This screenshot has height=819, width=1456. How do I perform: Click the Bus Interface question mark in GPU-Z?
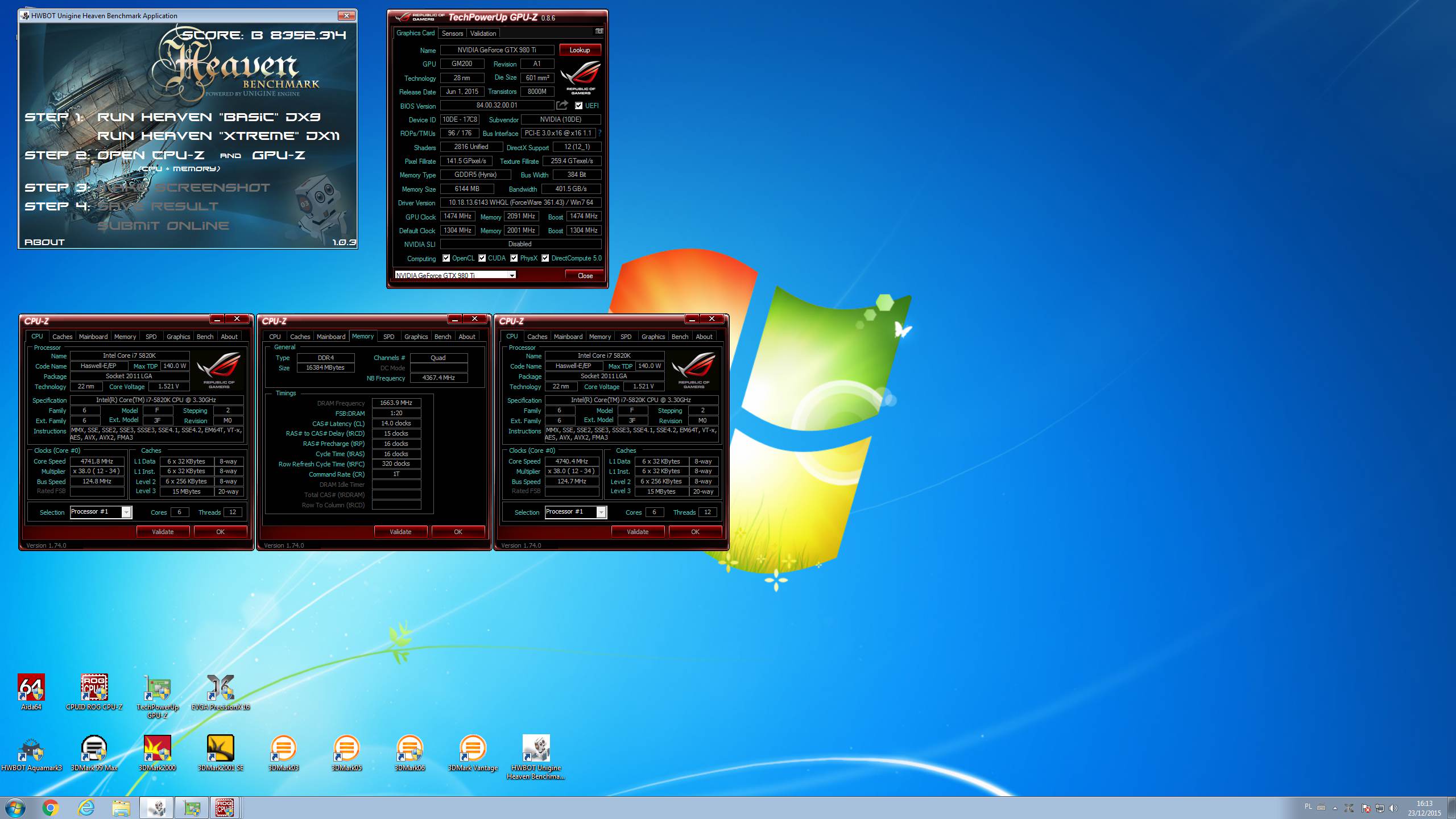pyautogui.click(x=599, y=133)
